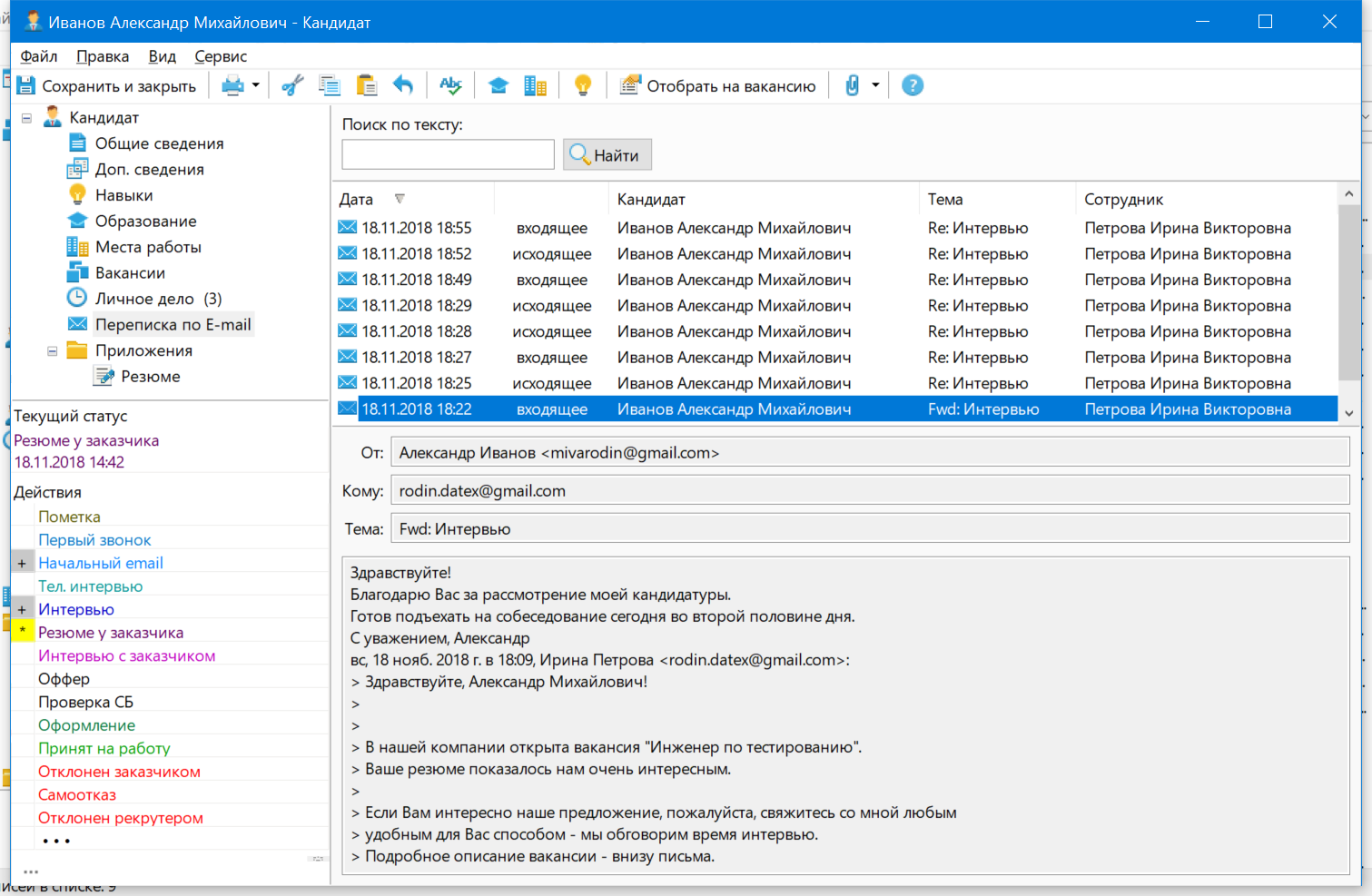
Task: Expand the Интервью action plus
Action: pyautogui.click(x=22, y=610)
